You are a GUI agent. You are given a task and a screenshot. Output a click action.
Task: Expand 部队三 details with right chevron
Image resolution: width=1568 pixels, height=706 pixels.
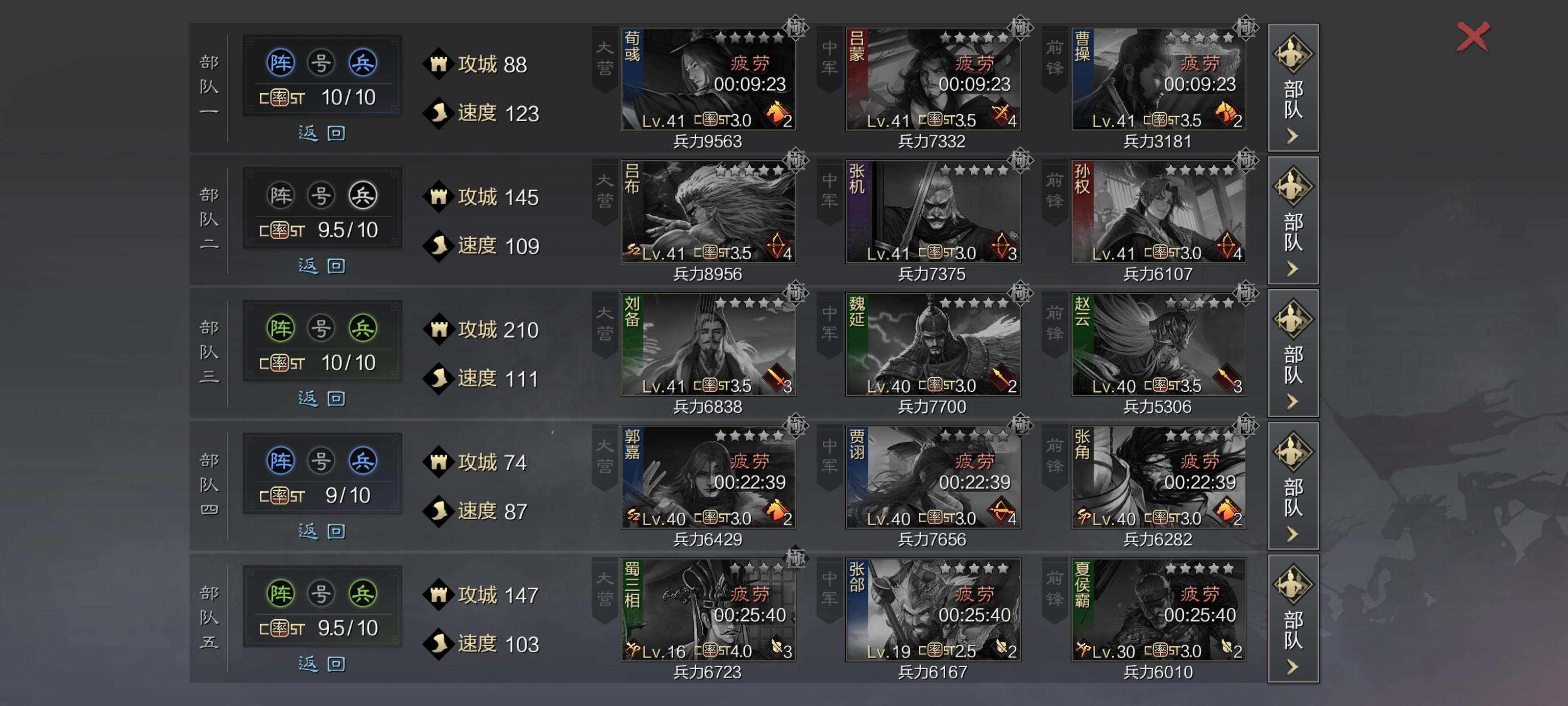(x=1293, y=402)
